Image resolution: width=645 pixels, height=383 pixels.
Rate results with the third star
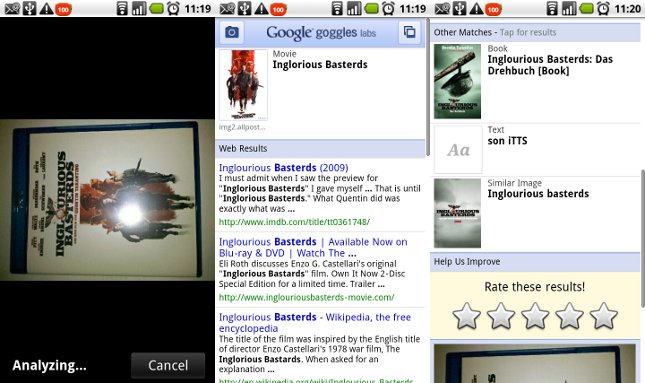click(x=535, y=316)
